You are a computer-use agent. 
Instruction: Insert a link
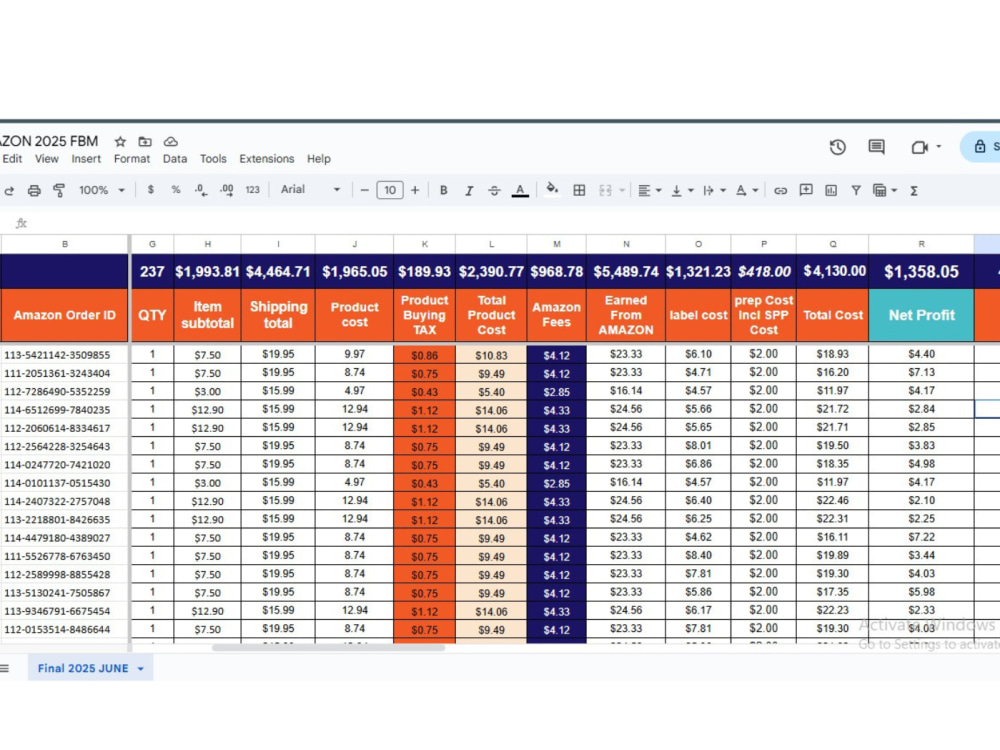point(780,190)
